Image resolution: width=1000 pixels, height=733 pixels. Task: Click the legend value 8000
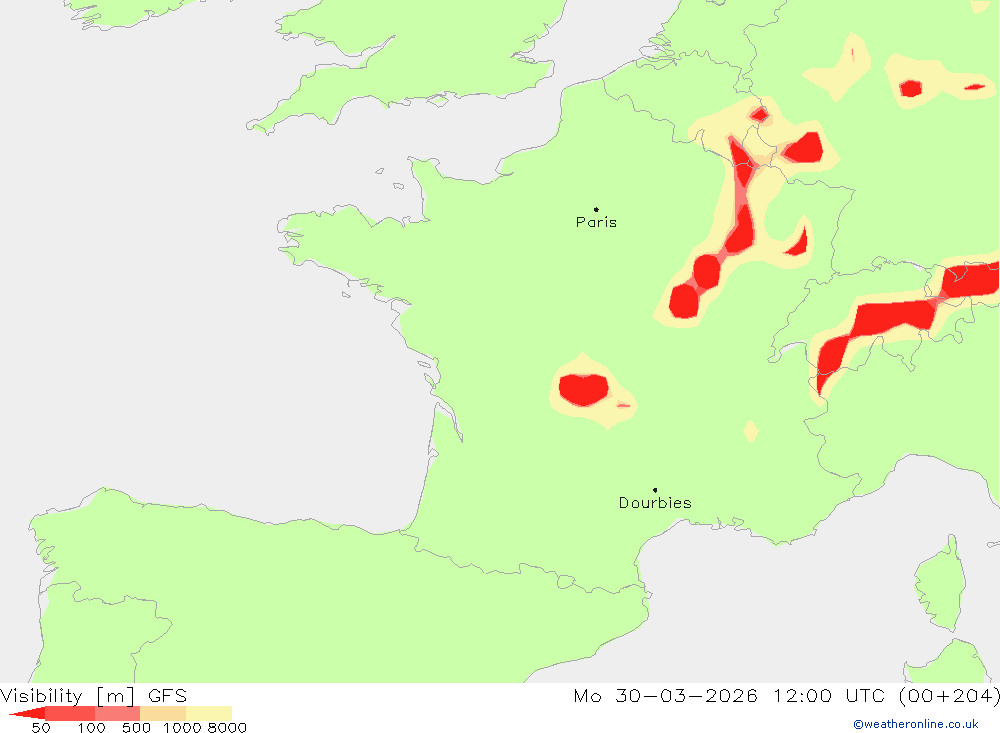(227, 728)
